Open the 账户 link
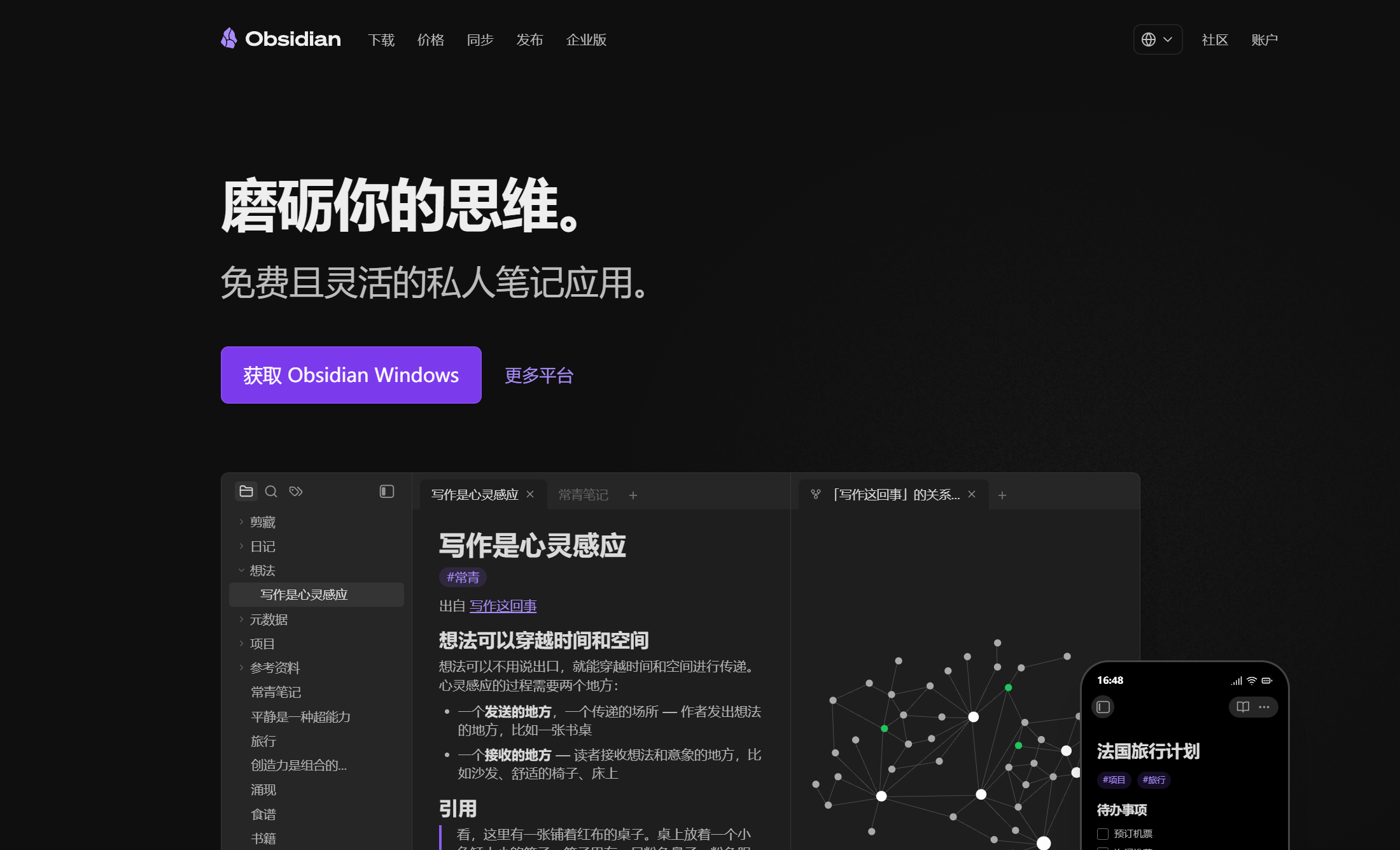The width and height of the screenshot is (1400, 850). 1264,39
